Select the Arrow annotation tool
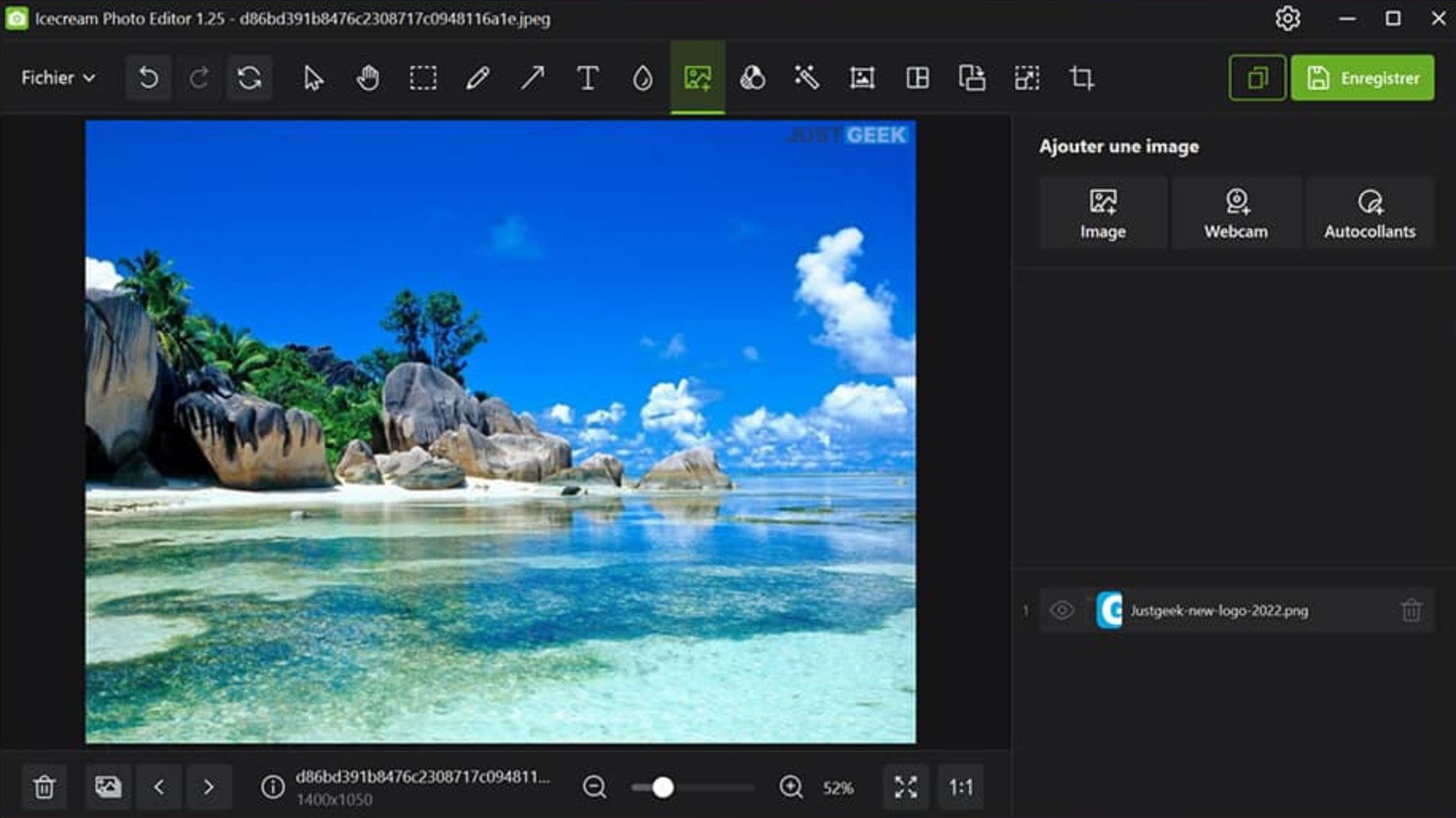The height and width of the screenshot is (818, 1456). pos(532,78)
